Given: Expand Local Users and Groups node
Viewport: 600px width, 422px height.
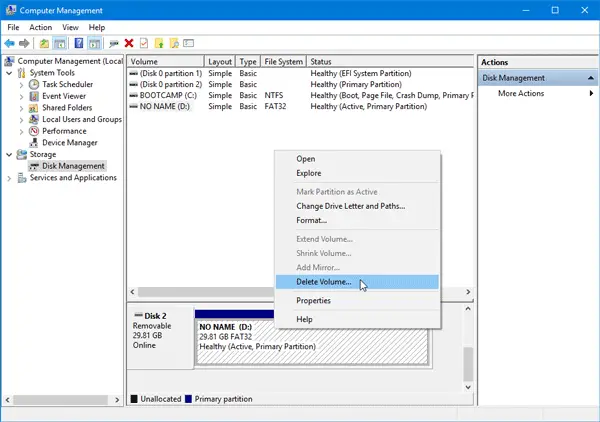Looking at the screenshot, I should 21,120.
